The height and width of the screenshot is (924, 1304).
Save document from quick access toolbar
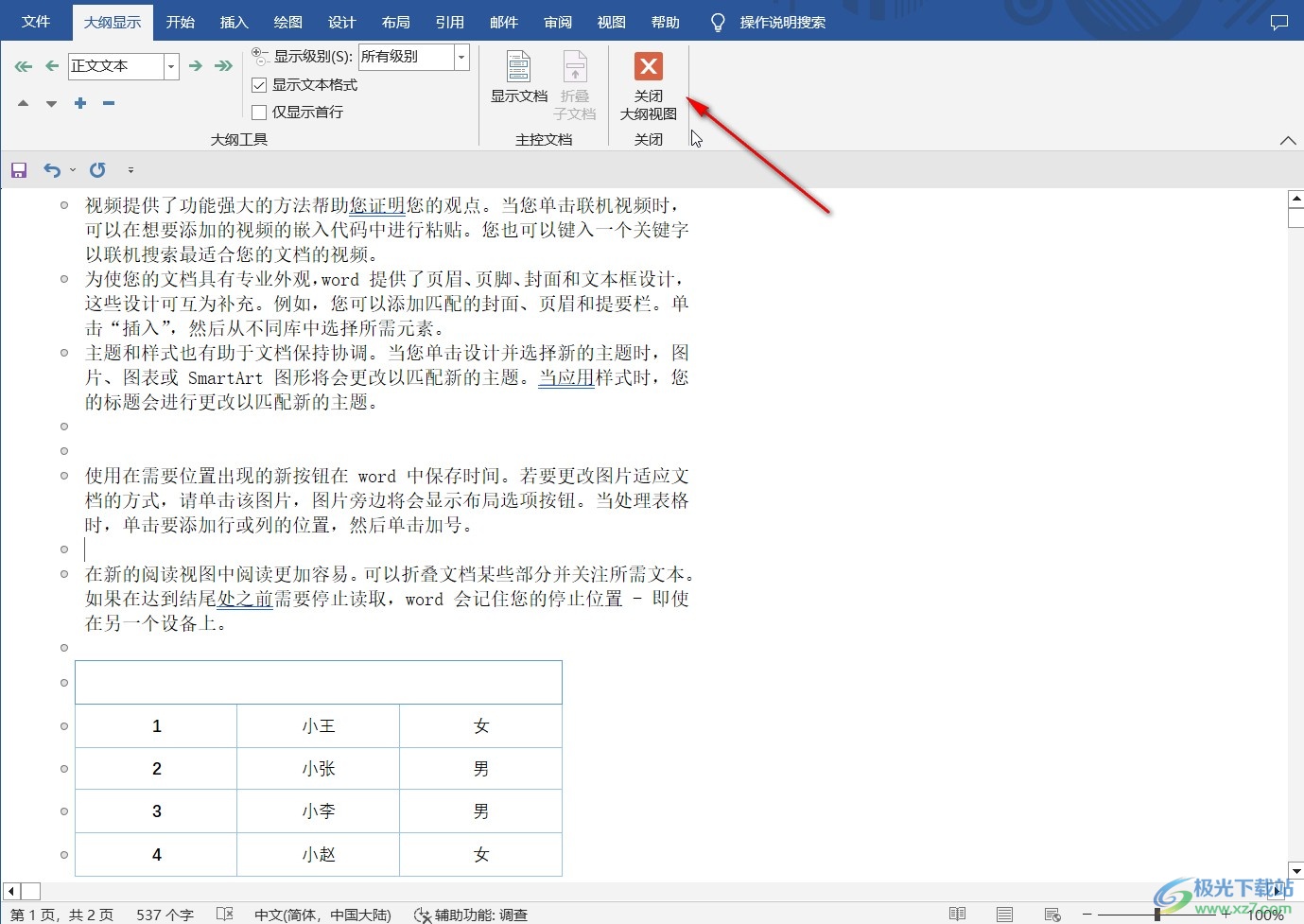(19, 170)
